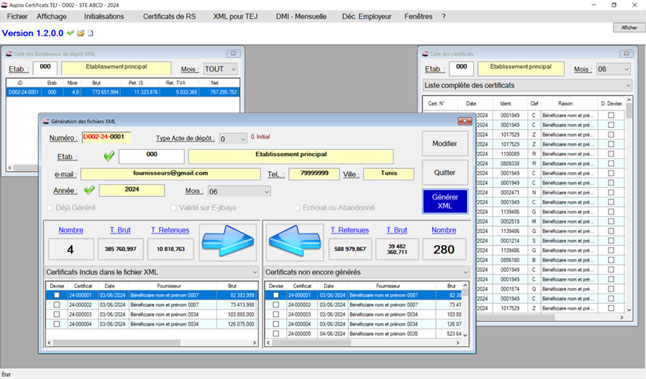Check Devise for included certificate 24-000004
This screenshot has width=646, height=379.
tap(57, 324)
